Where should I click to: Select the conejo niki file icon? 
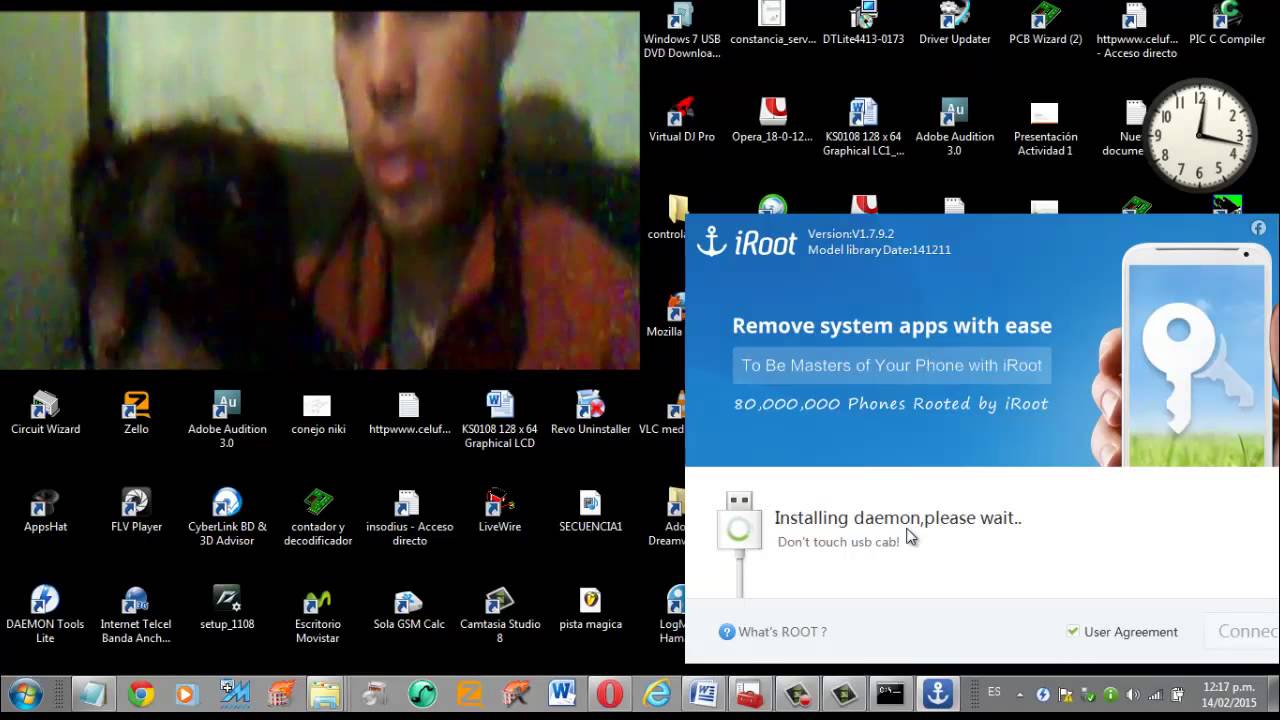point(317,413)
